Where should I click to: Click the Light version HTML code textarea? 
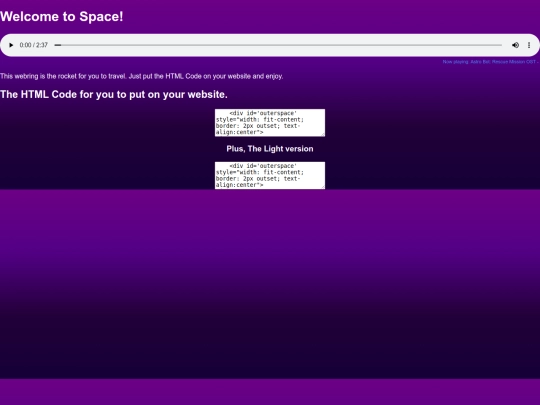[x=270, y=175]
